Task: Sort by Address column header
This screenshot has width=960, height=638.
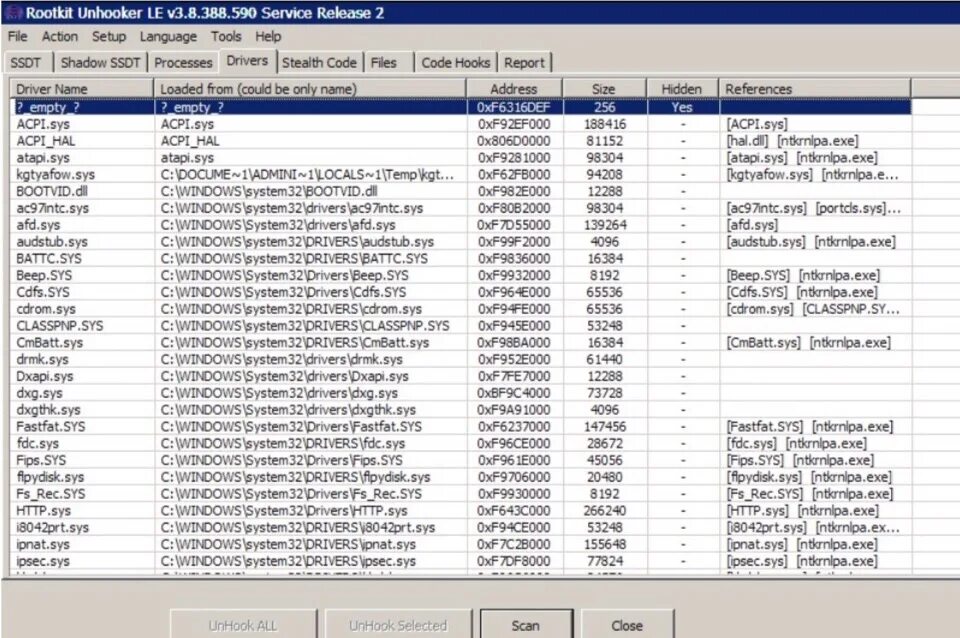Action: (514, 89)
